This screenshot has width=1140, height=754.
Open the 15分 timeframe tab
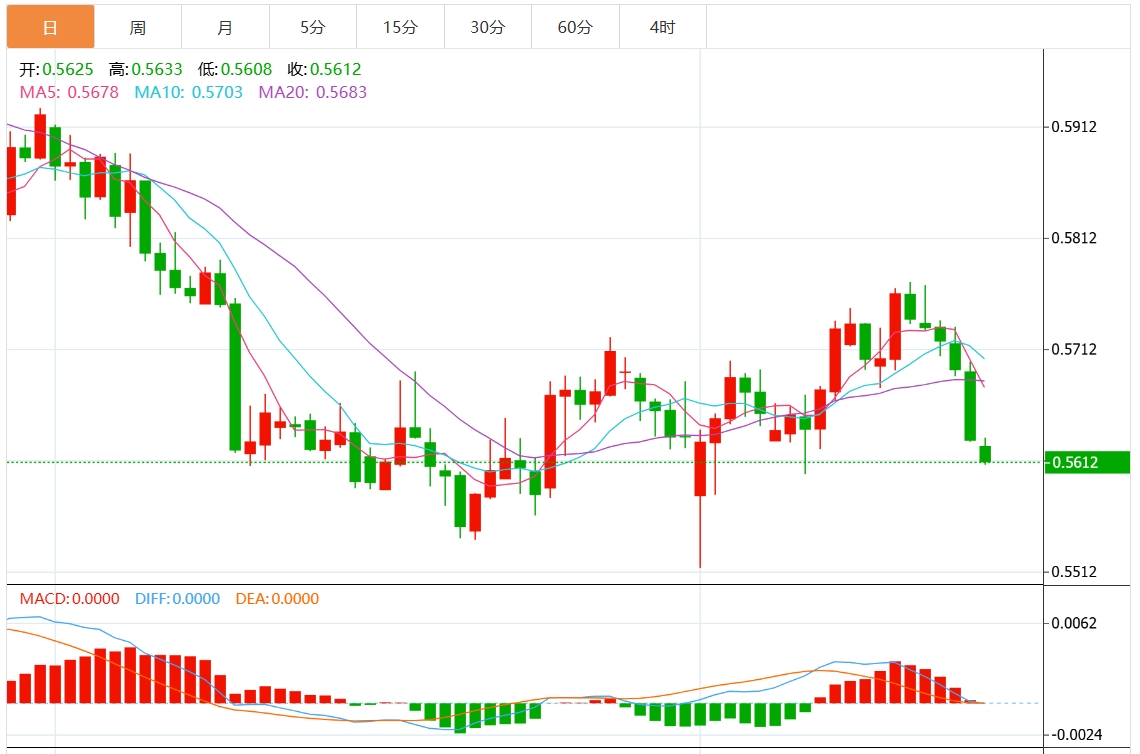click(401, 27)
